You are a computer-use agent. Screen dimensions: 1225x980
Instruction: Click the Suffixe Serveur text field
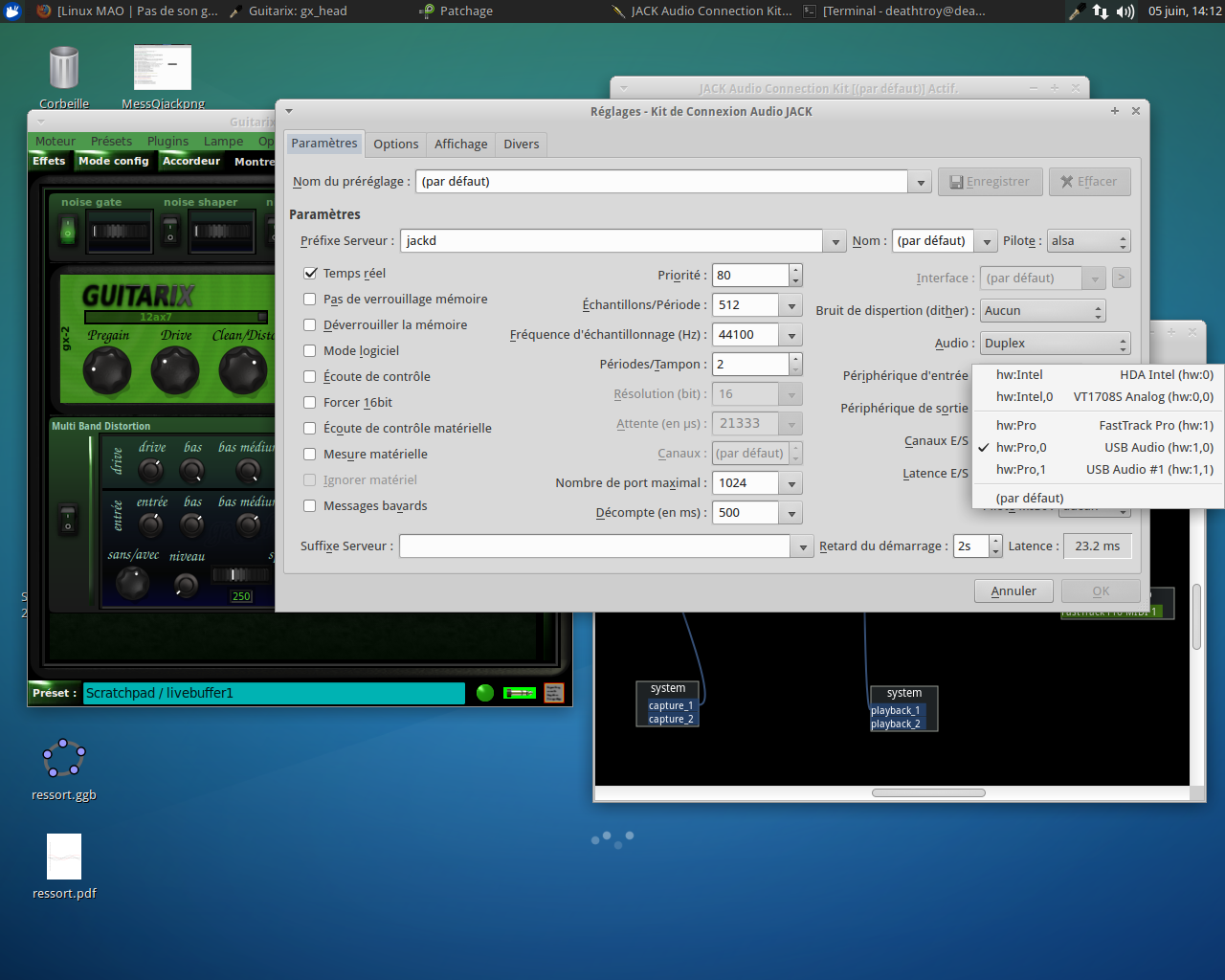click(x=594, y=546)
